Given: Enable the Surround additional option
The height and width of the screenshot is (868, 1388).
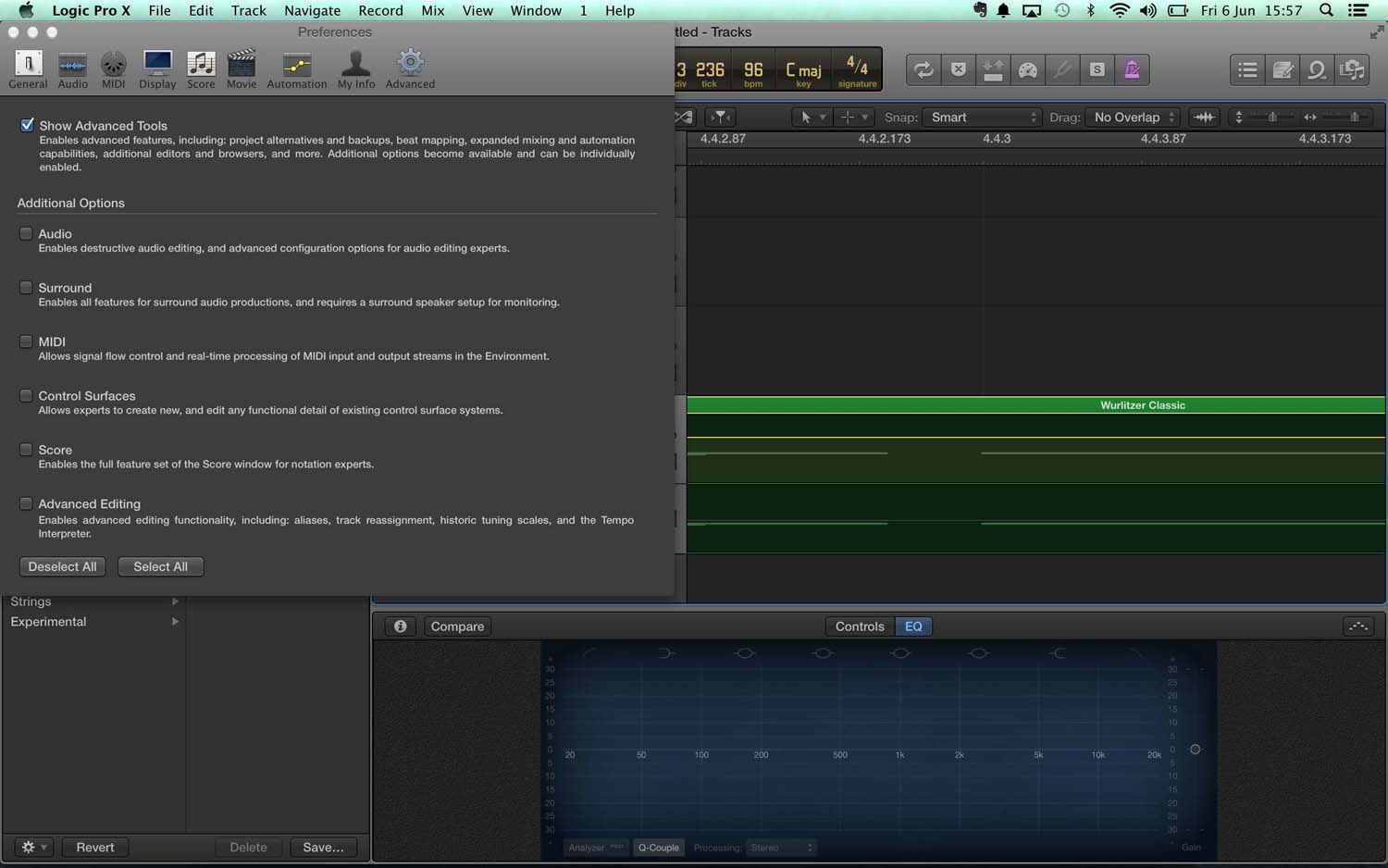Looking at the screenshot, I should 26,288.
